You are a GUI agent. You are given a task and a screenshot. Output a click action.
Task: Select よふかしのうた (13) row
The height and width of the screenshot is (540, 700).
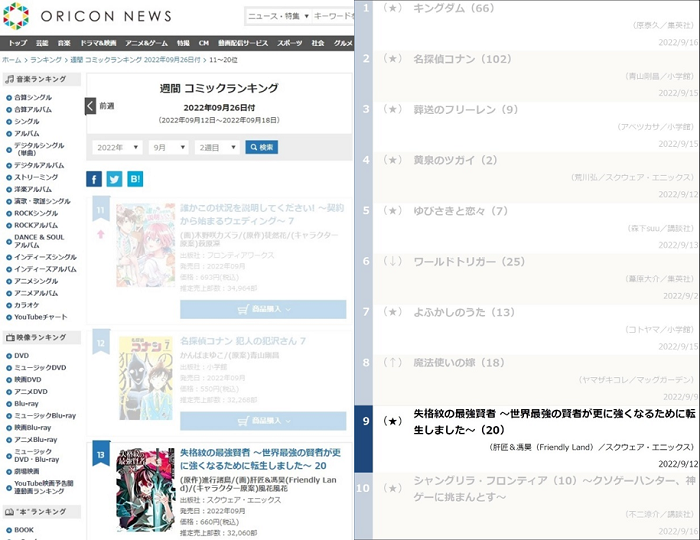pos(527,329)
